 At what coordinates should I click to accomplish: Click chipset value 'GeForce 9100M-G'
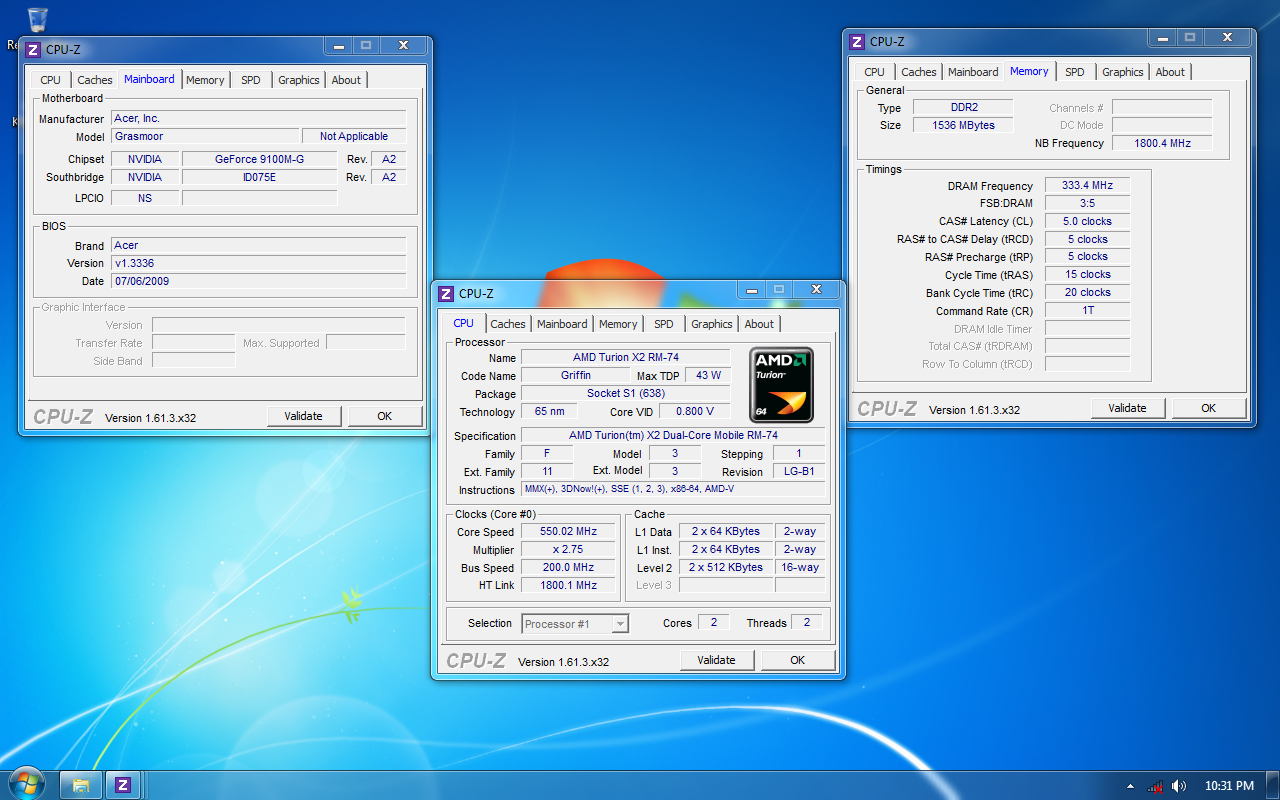260,159
